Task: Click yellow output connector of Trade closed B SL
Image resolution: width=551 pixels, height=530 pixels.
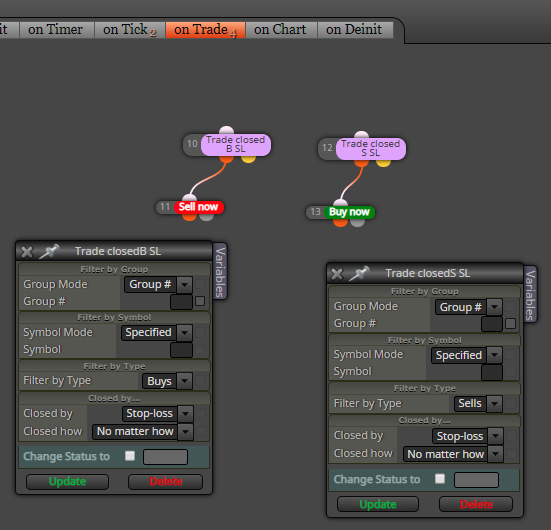Action: 248,159
